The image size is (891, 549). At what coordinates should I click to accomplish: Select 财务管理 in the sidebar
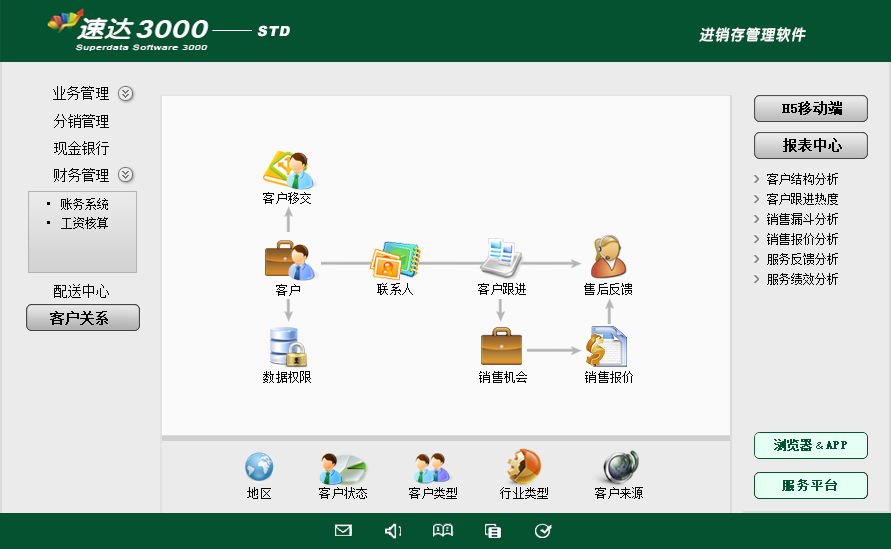[x=81, y=175]
